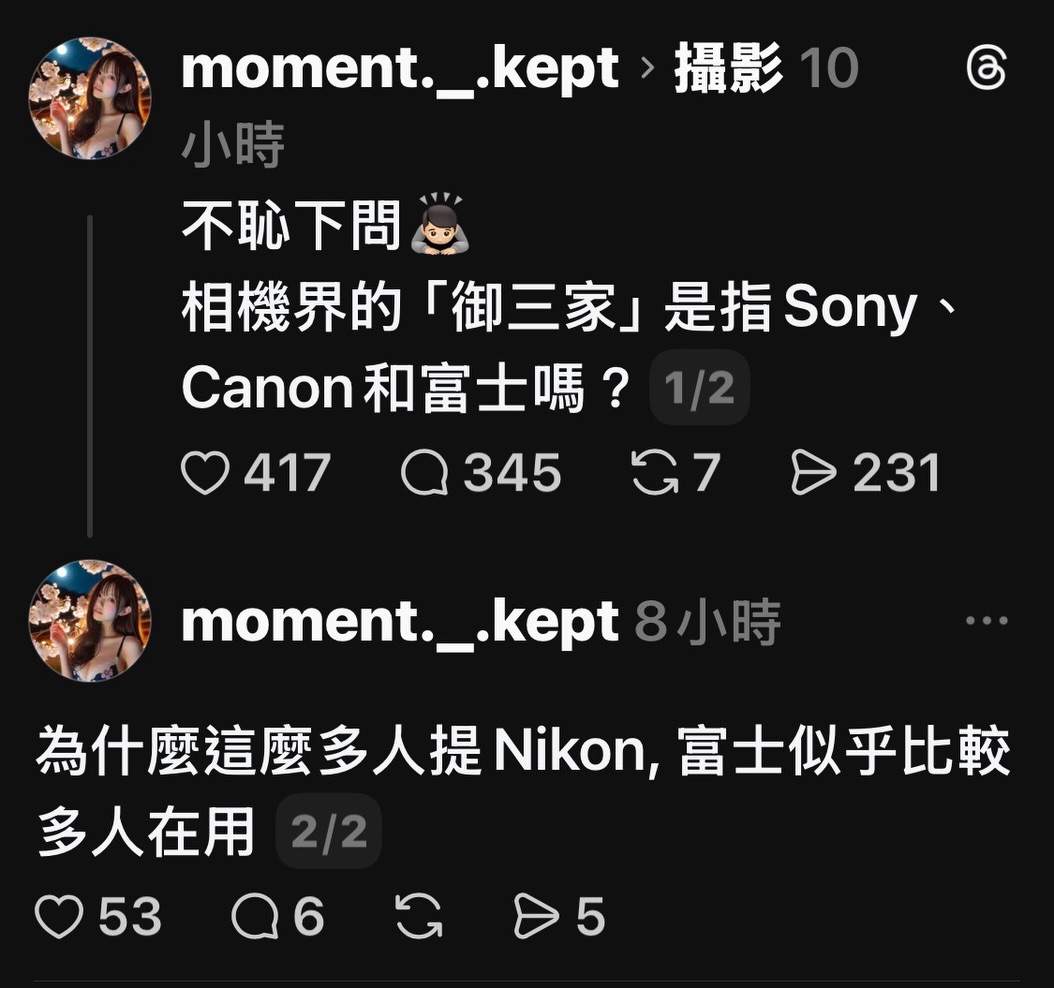
Task: Repost the second post about Nikon
Action: coord(419,916)
